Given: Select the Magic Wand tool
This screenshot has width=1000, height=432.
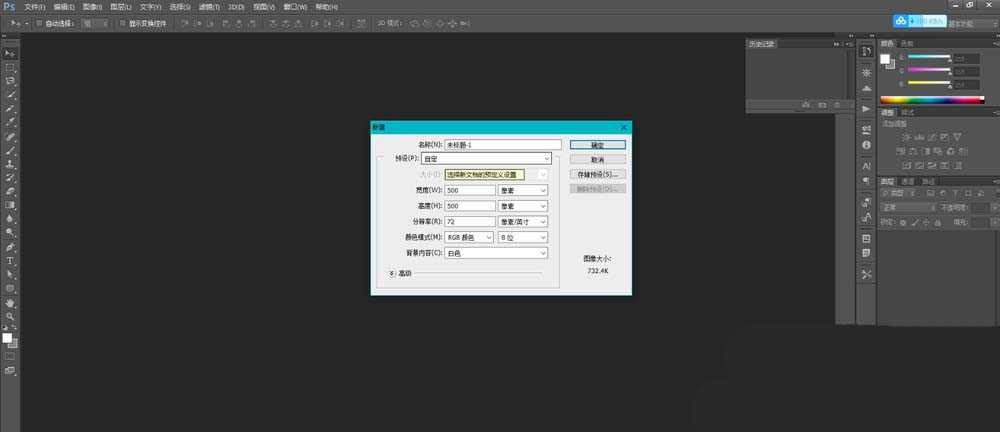Looking at the screenshot, I should [10, 95].
